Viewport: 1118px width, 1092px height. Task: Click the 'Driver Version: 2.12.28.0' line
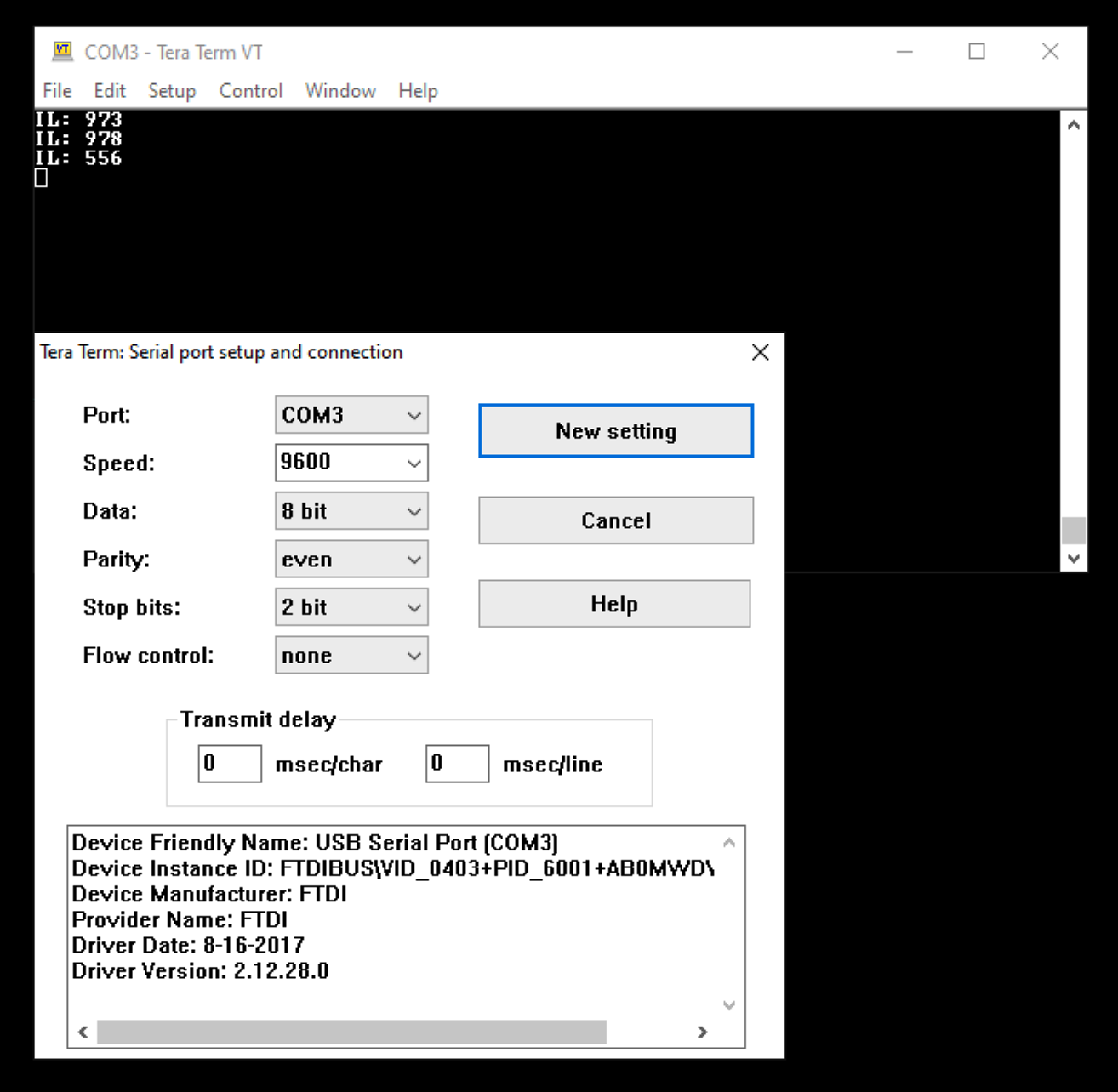(200, 970)
